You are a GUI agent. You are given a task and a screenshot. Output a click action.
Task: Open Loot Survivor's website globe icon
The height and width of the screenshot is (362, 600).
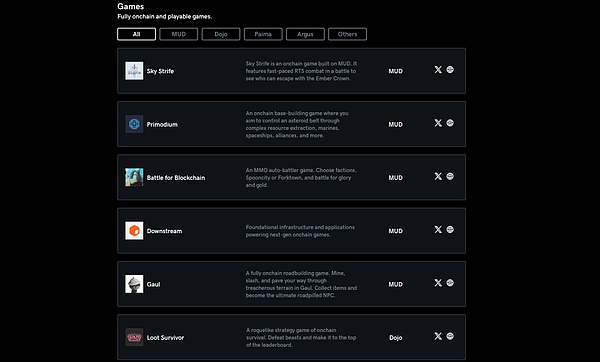[x=450, y=336]
